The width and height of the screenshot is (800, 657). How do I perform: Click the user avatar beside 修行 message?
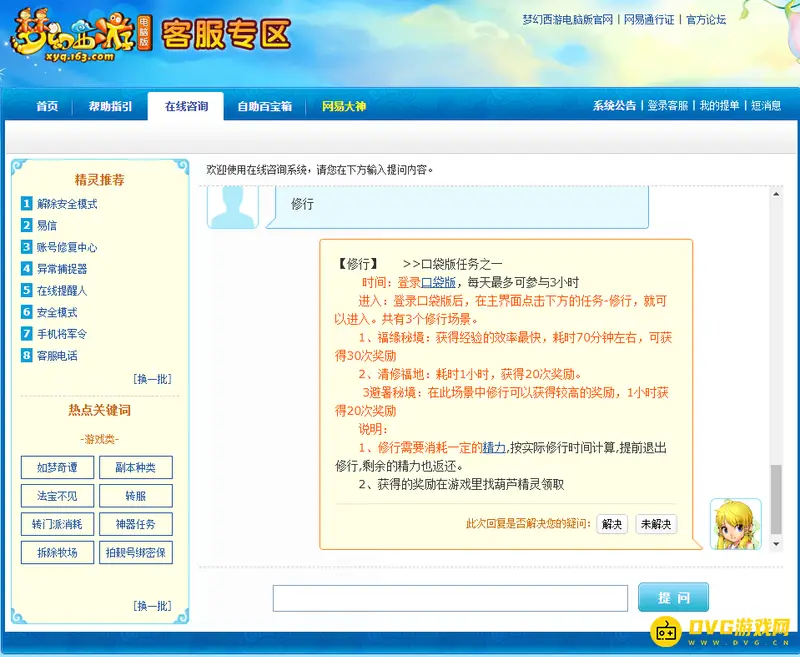click(x=233, y=207)
